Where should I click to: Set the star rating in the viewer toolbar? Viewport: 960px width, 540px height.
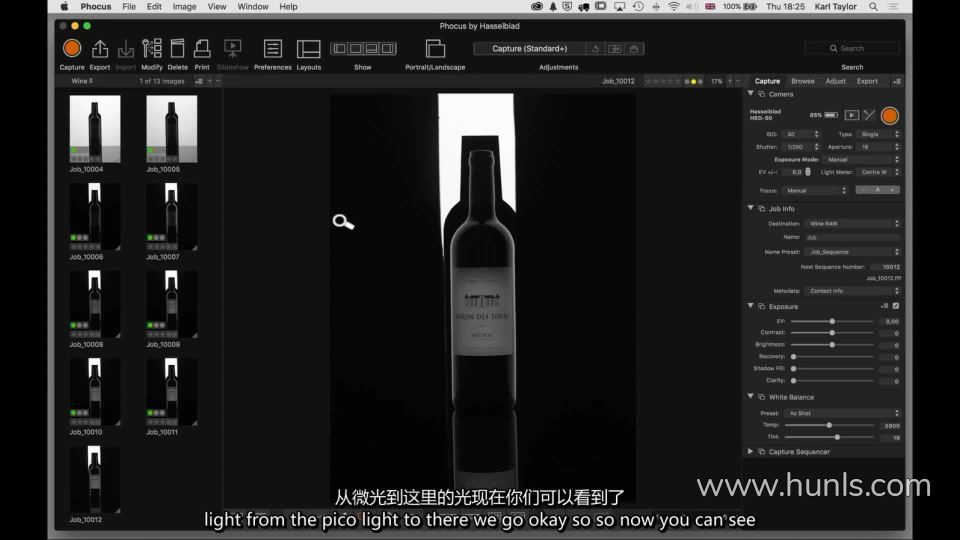click(x=662, y=81)
